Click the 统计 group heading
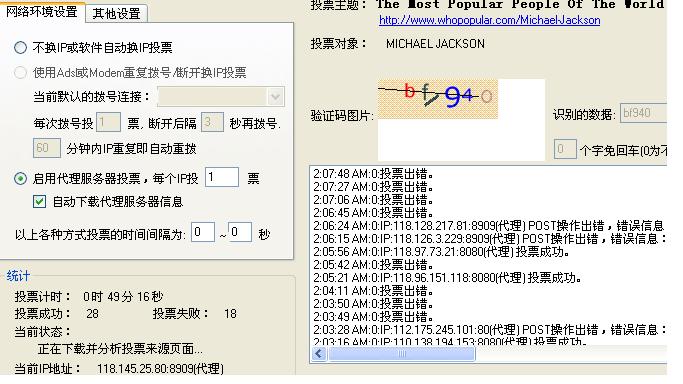 pos(18,276)
